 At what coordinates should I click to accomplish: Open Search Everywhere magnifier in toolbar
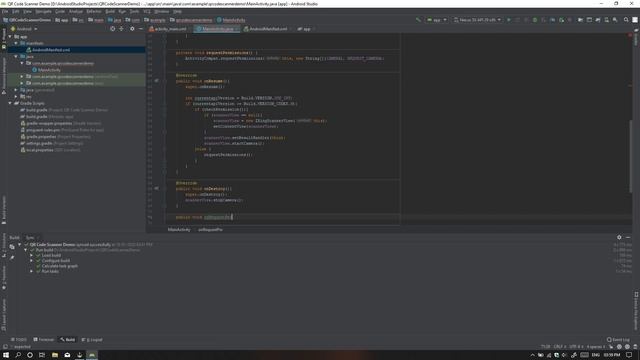point(626,20)
